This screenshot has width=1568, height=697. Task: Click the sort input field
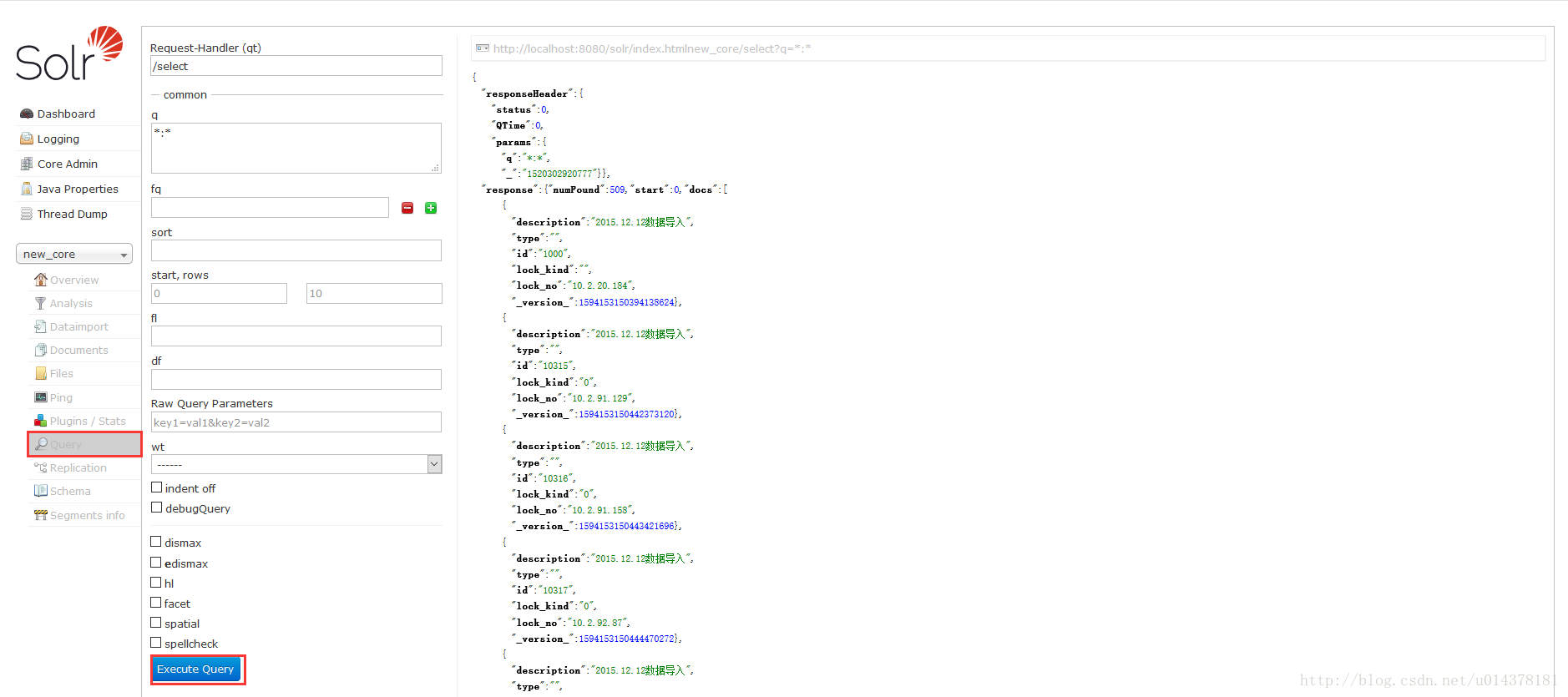[x=296, y=250]
